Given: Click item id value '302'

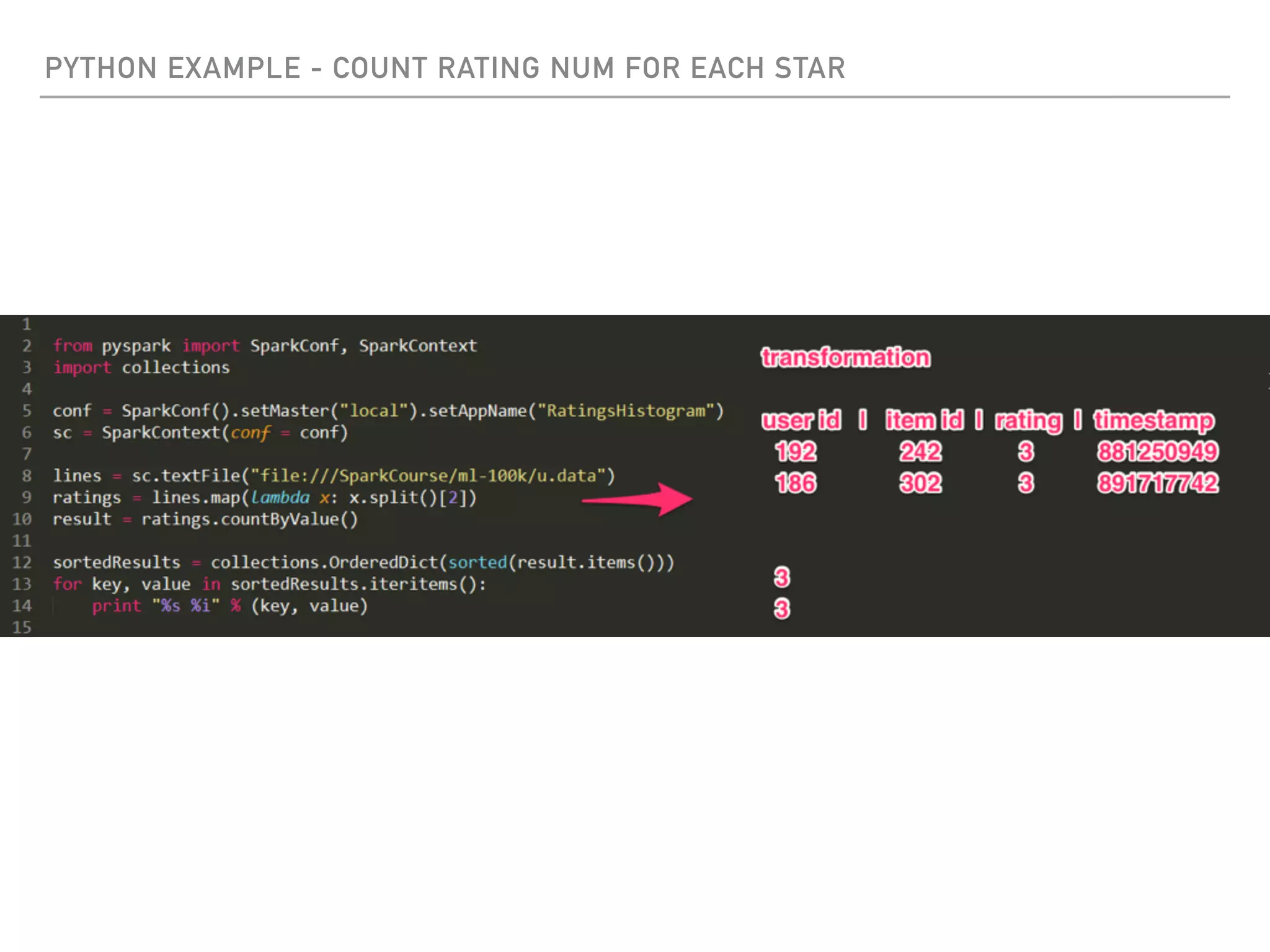Looking at the screenshot, I should pos(921,483).
